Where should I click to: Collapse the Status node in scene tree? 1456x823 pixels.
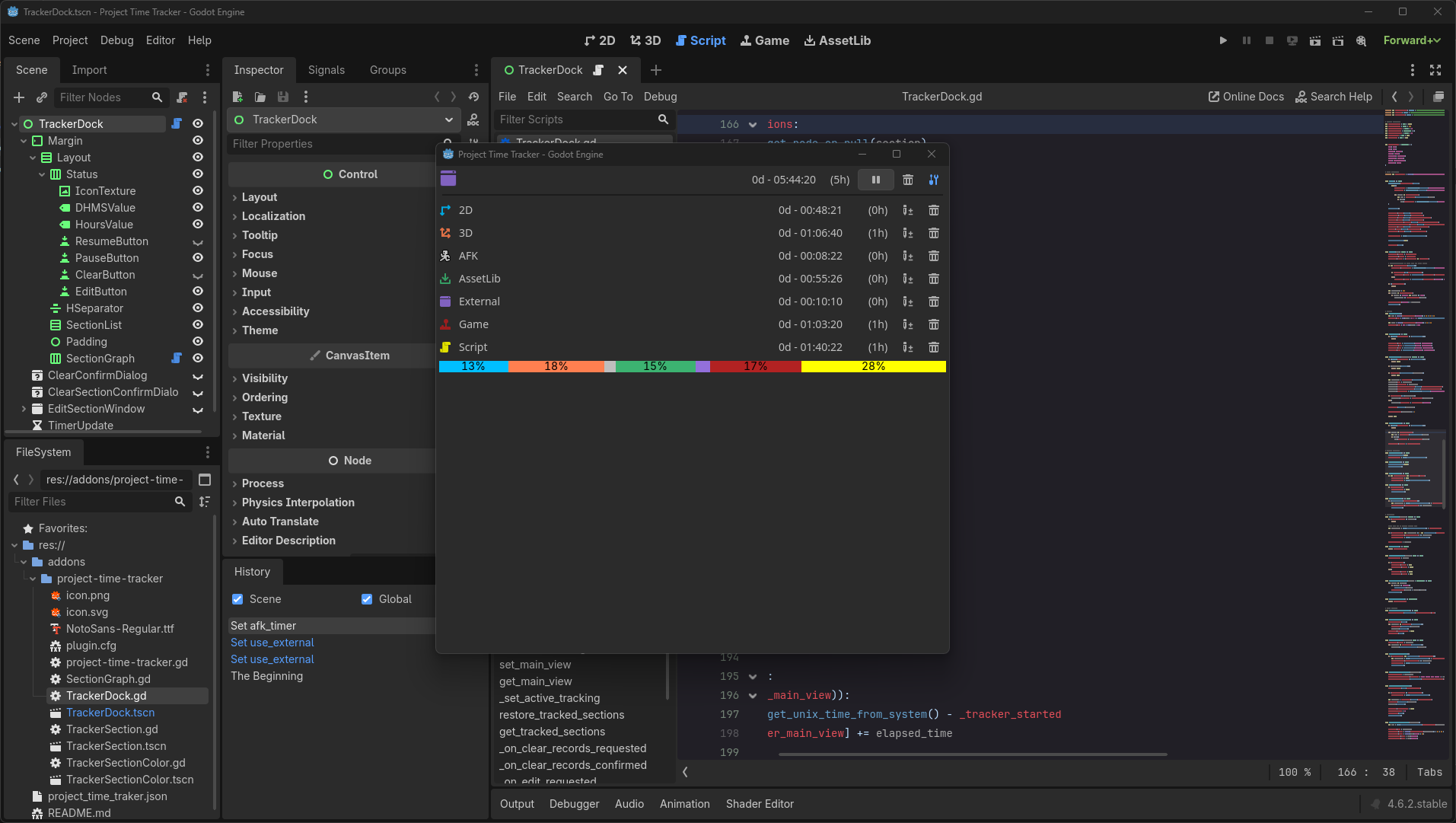click(x=42, y=174)
